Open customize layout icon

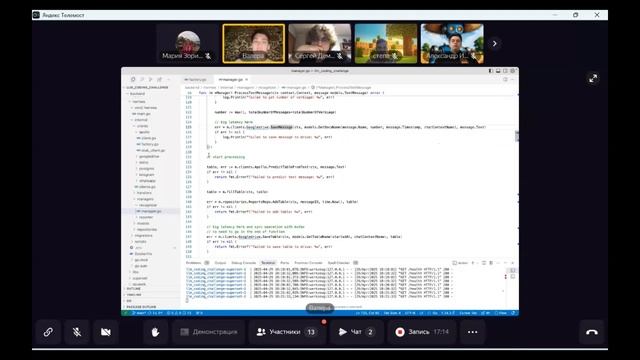pyautogui.click(x=513, y=71)
